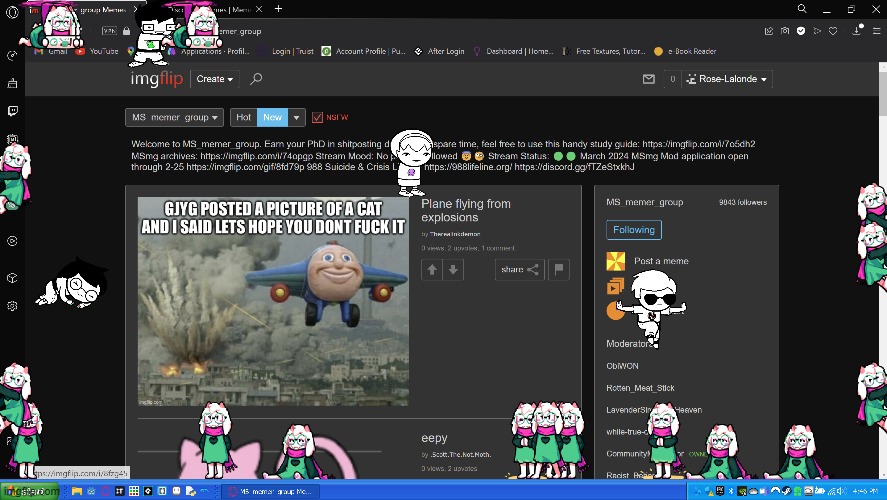
Task: Open the MS_memer_group stream dropdown
Action: tap(174, 117)
